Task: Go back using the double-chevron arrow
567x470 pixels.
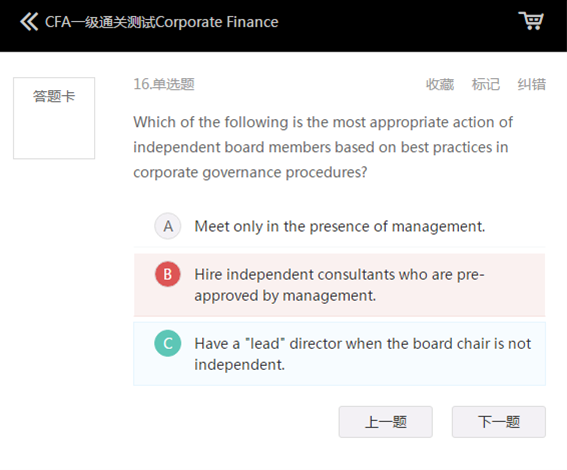Action: pos(29,22)
